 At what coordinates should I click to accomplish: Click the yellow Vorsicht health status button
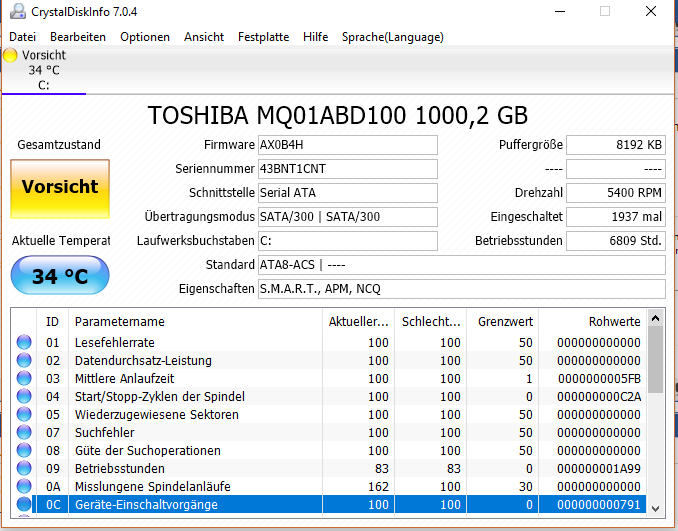point(60,189)
